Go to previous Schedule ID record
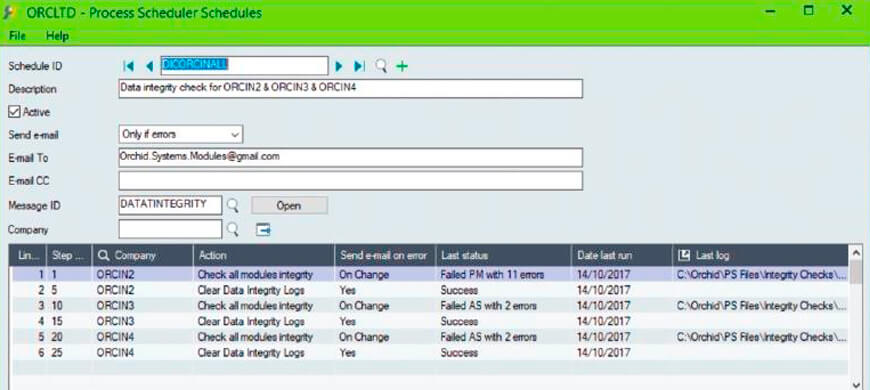This screenshot has height=390, width=870. point(149,67)
